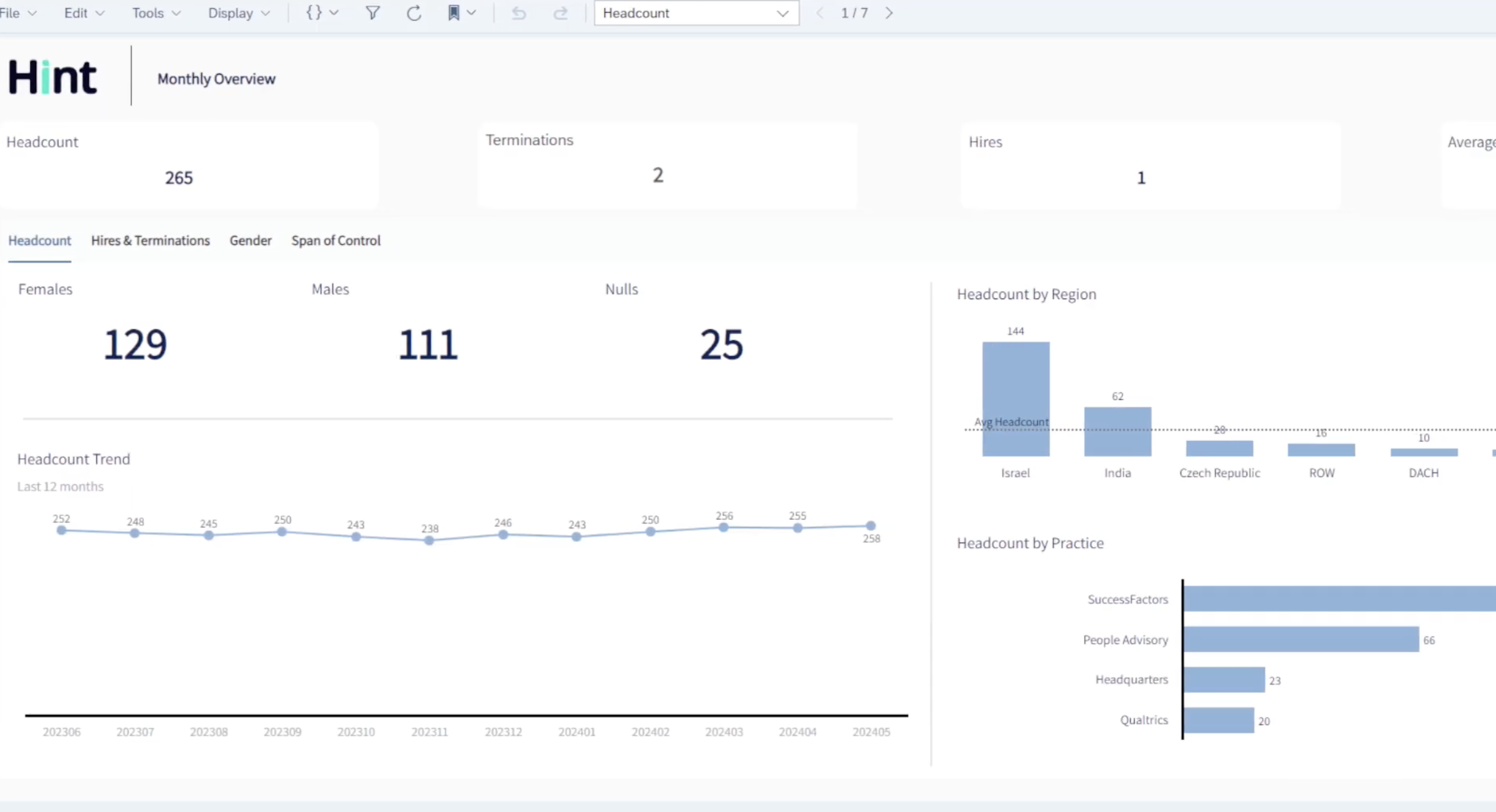Select the Israel bar in region chart
Viewport: 1496px width, 812px height.
(x=1016, y=399)
